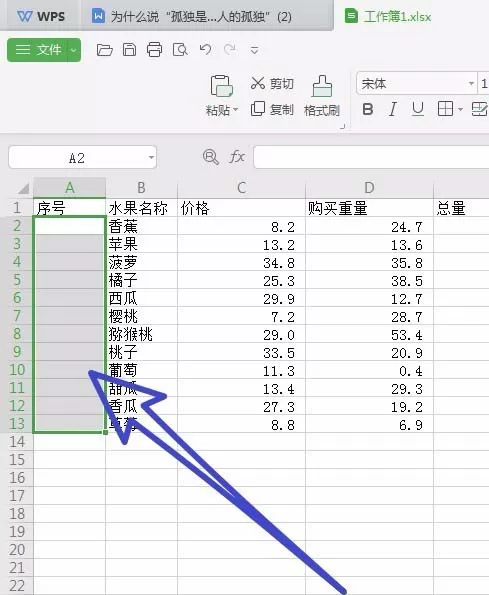Expand the Name Box dropdown arrow
This screenshot has width=489, height=595.
pos(151,157)
